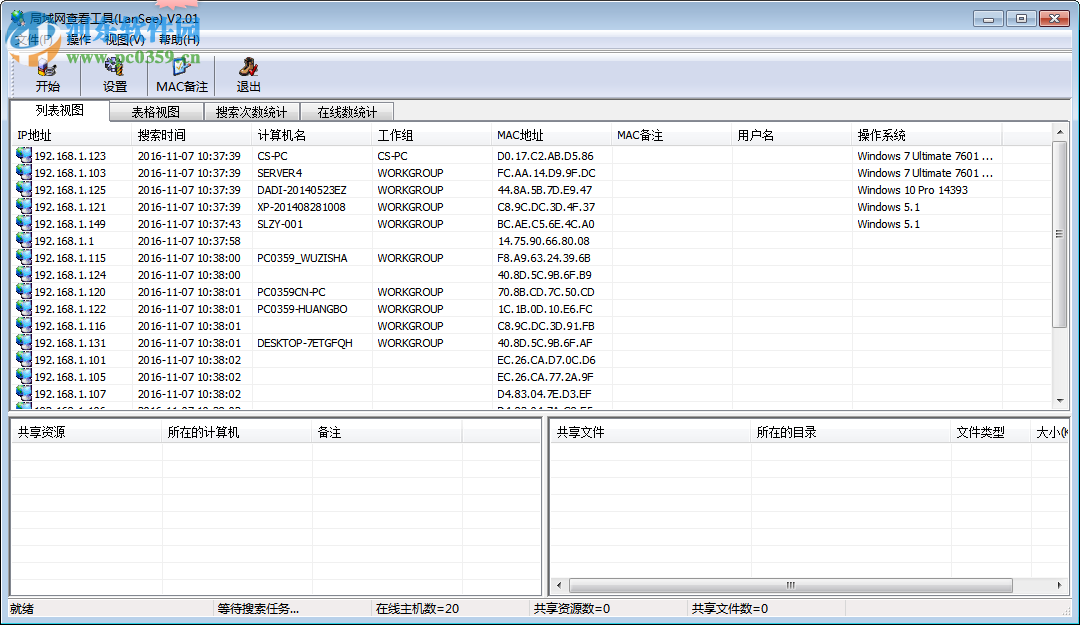This screenshot has height=625, width=1080.
Task: Open the 搜索次数统计 statistics tab
Action: point(252,111)
